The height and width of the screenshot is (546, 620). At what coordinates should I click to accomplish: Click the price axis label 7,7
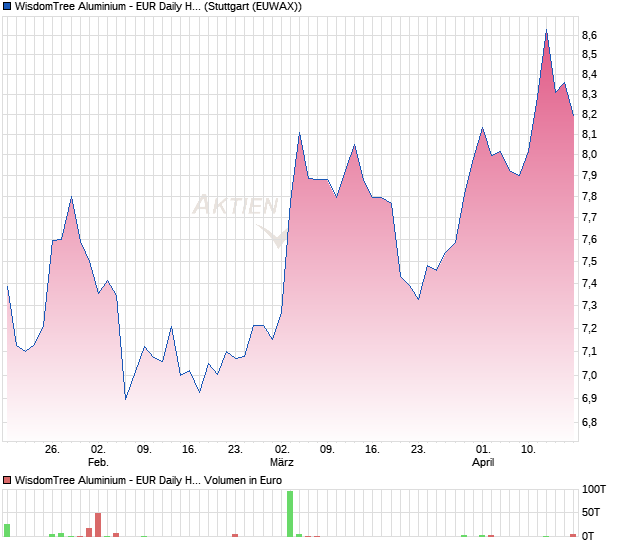pyautogui.click(x=589, y=217)
